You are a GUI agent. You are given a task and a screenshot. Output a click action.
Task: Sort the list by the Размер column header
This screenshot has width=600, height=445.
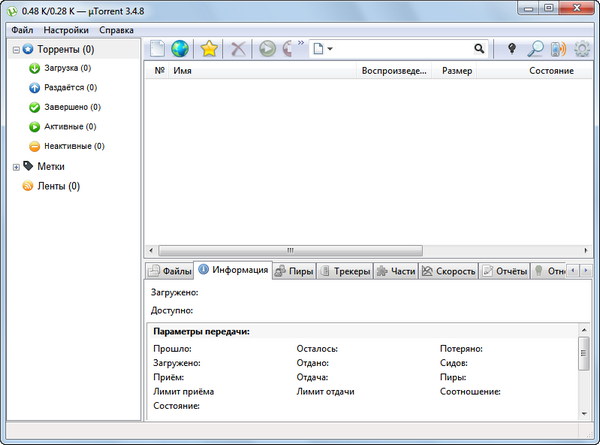pyautogui.click(x=457, y=71)
